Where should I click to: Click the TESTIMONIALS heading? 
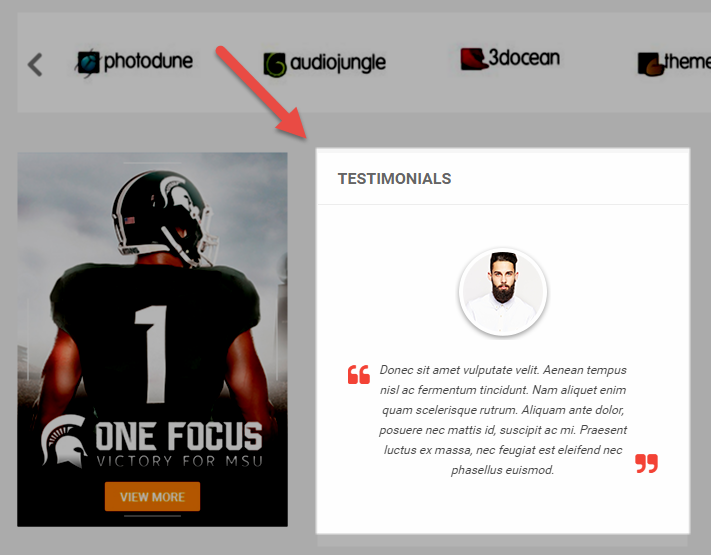(x=394, y=179)
